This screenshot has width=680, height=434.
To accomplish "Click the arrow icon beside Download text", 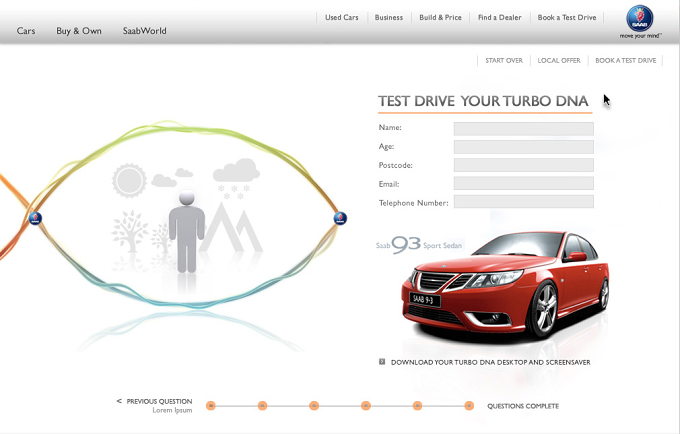I will coord(382,362).
